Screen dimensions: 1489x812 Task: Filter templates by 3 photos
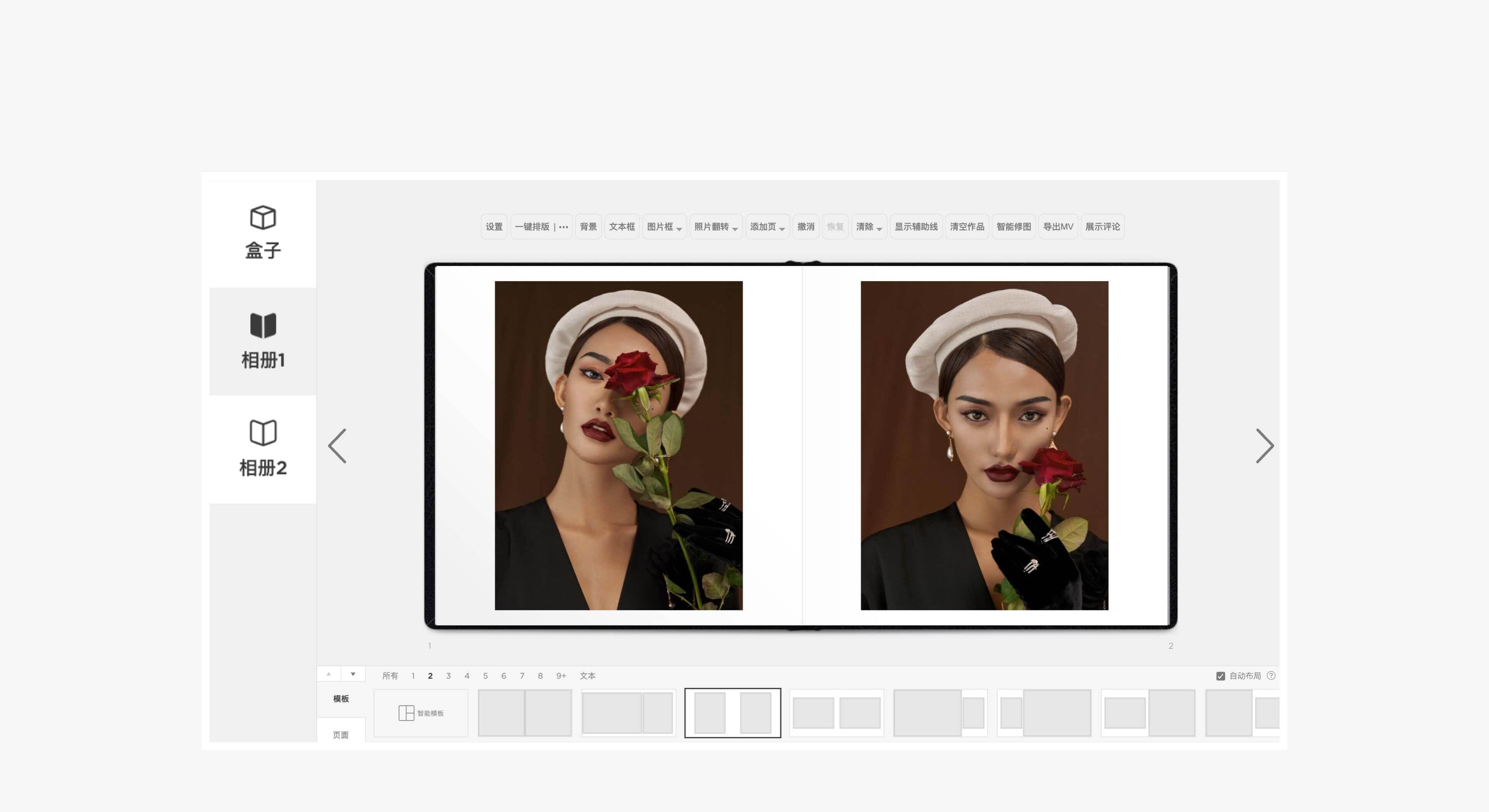click(448, 676)
